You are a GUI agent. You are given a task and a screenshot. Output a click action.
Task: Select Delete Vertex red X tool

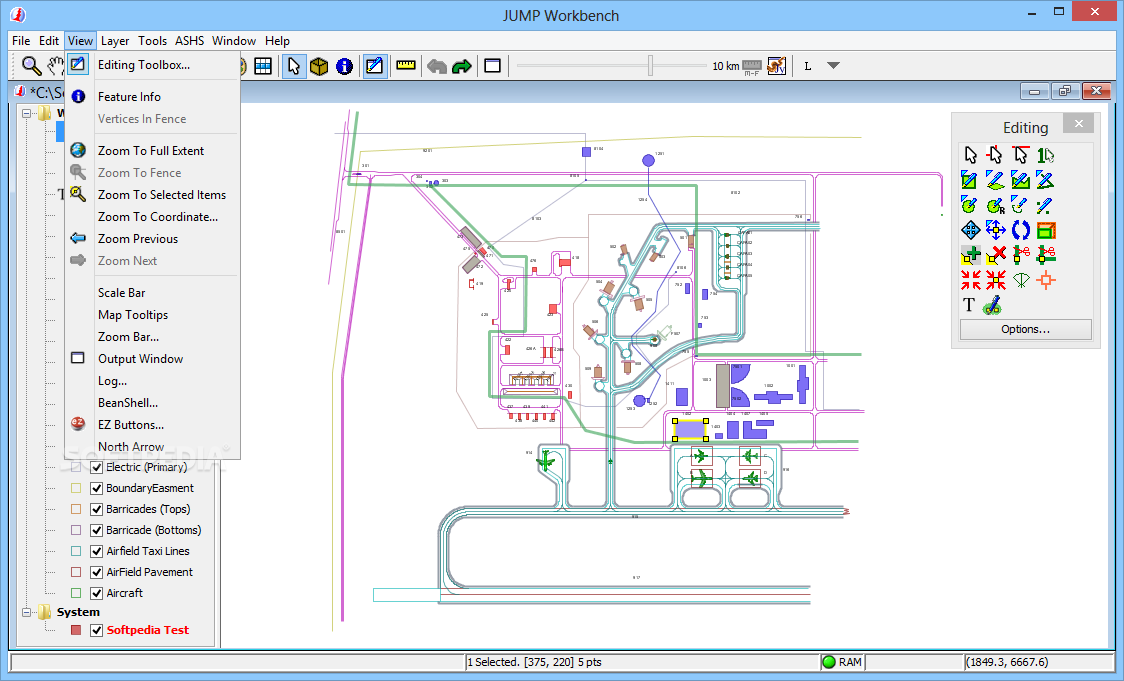click(995, 255)
